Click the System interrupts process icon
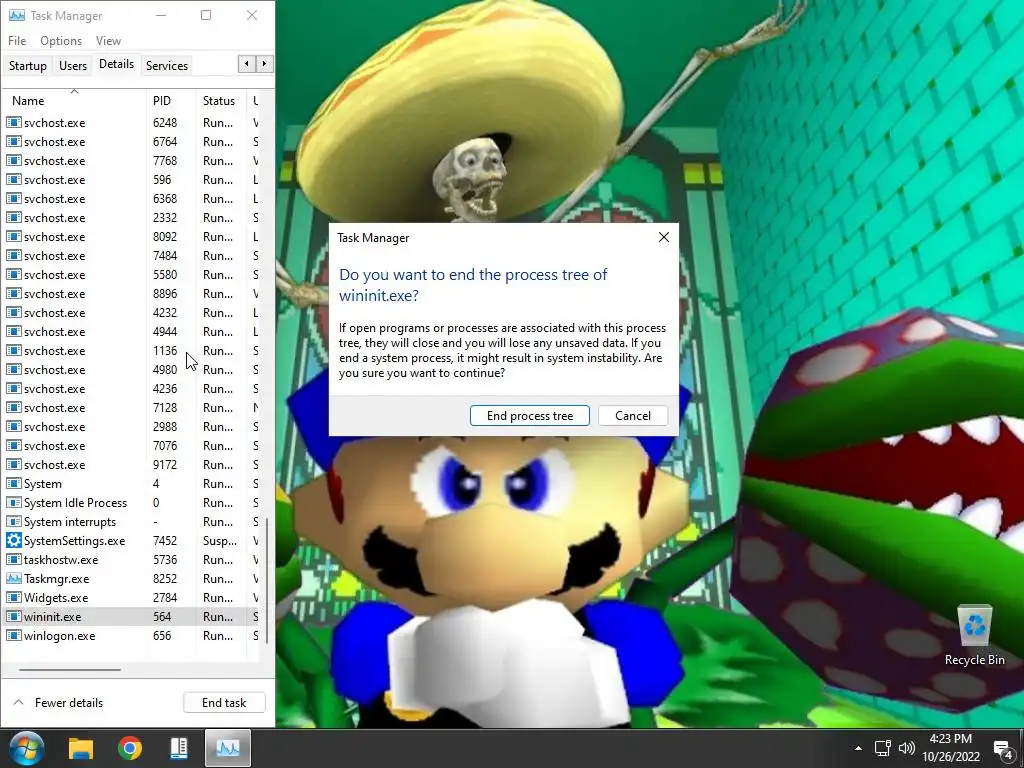This screenshot has width=1024, height=768. (x=13, y=522)
